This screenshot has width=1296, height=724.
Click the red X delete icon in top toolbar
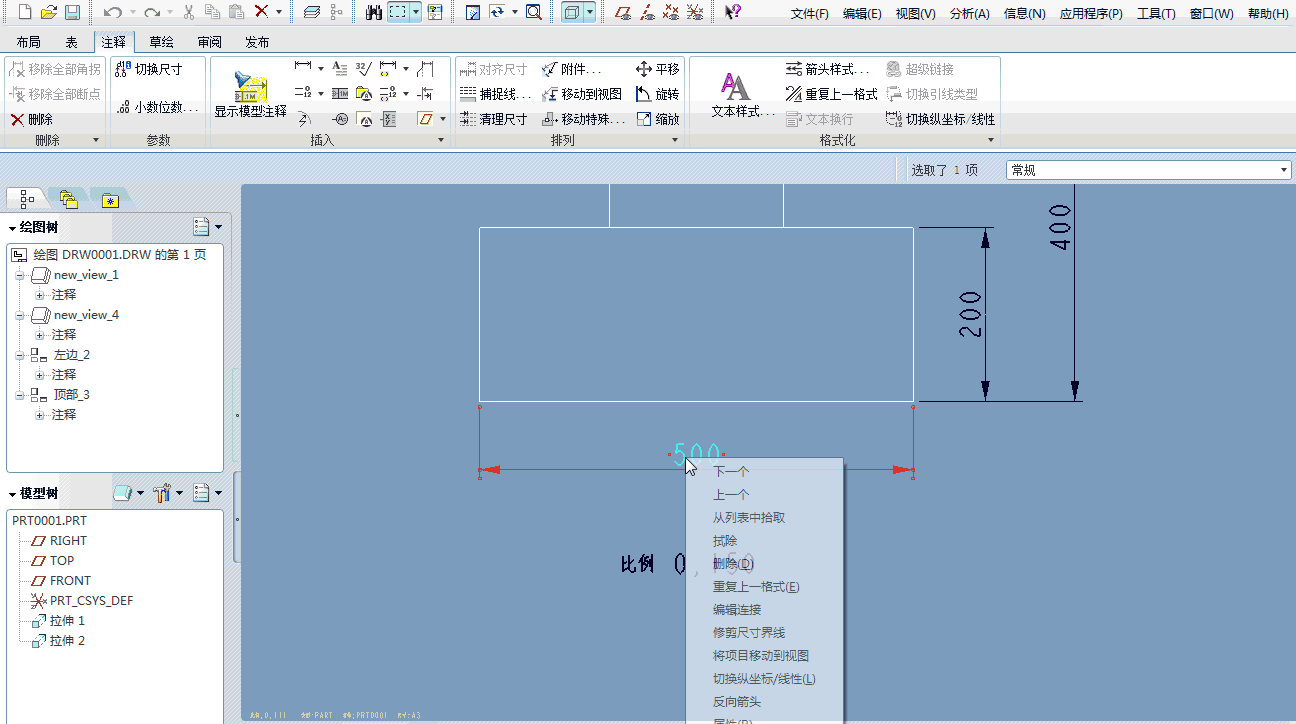click(x=261, y=12)
